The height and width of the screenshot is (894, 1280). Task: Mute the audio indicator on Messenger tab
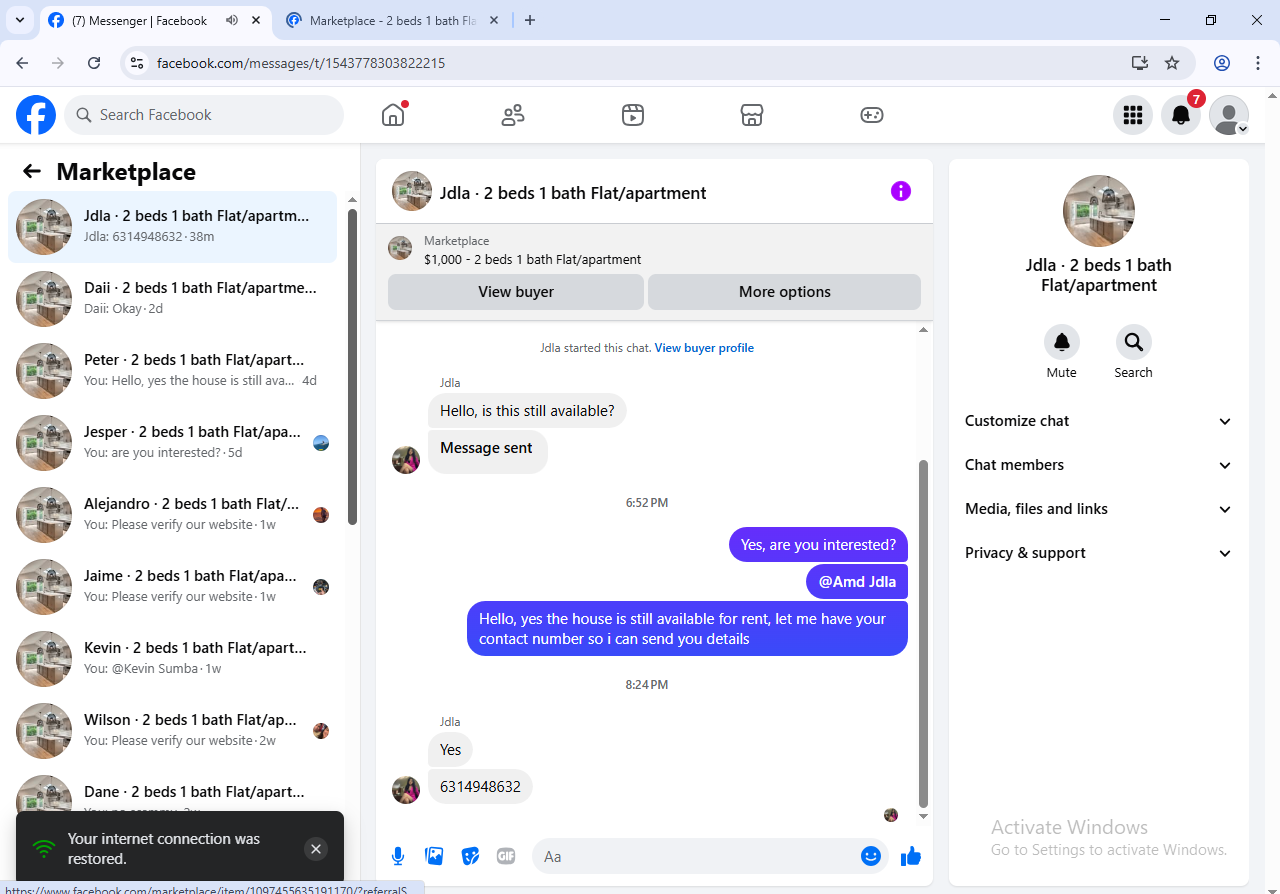click(x=232, y=20)
